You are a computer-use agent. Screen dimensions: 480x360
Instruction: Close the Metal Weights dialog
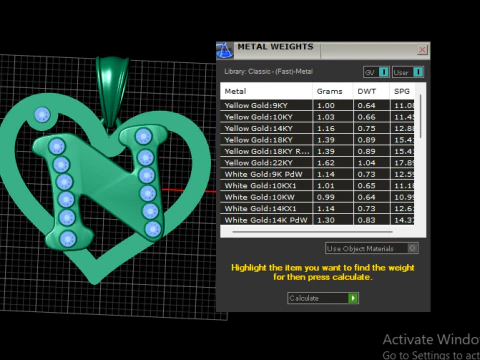point(422,50)
